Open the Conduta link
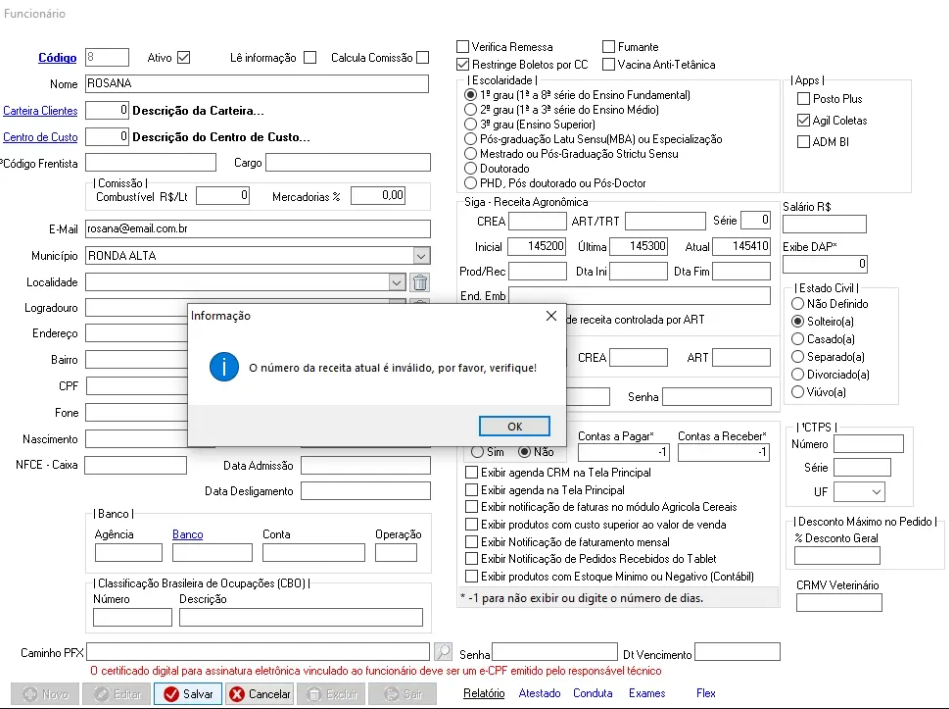 coord(593,693)
